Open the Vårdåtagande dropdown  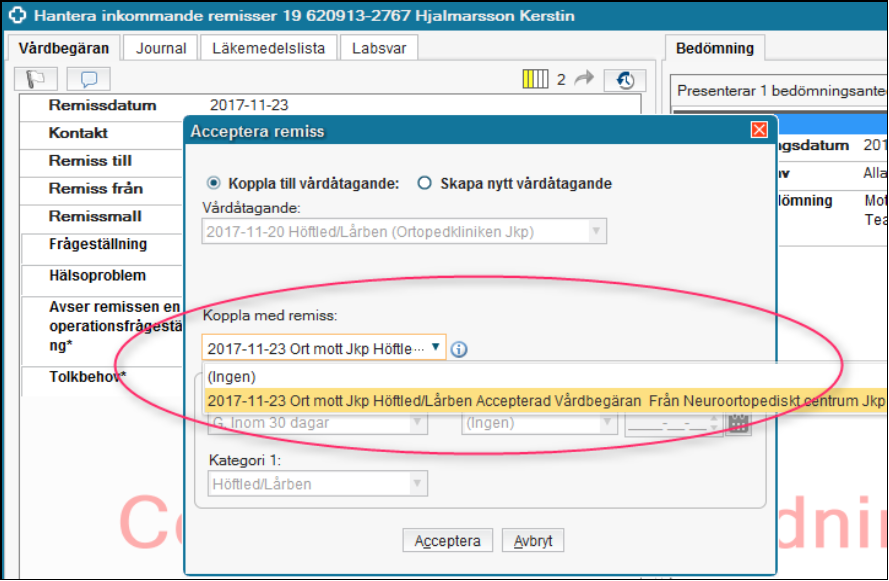click(596, 232)
